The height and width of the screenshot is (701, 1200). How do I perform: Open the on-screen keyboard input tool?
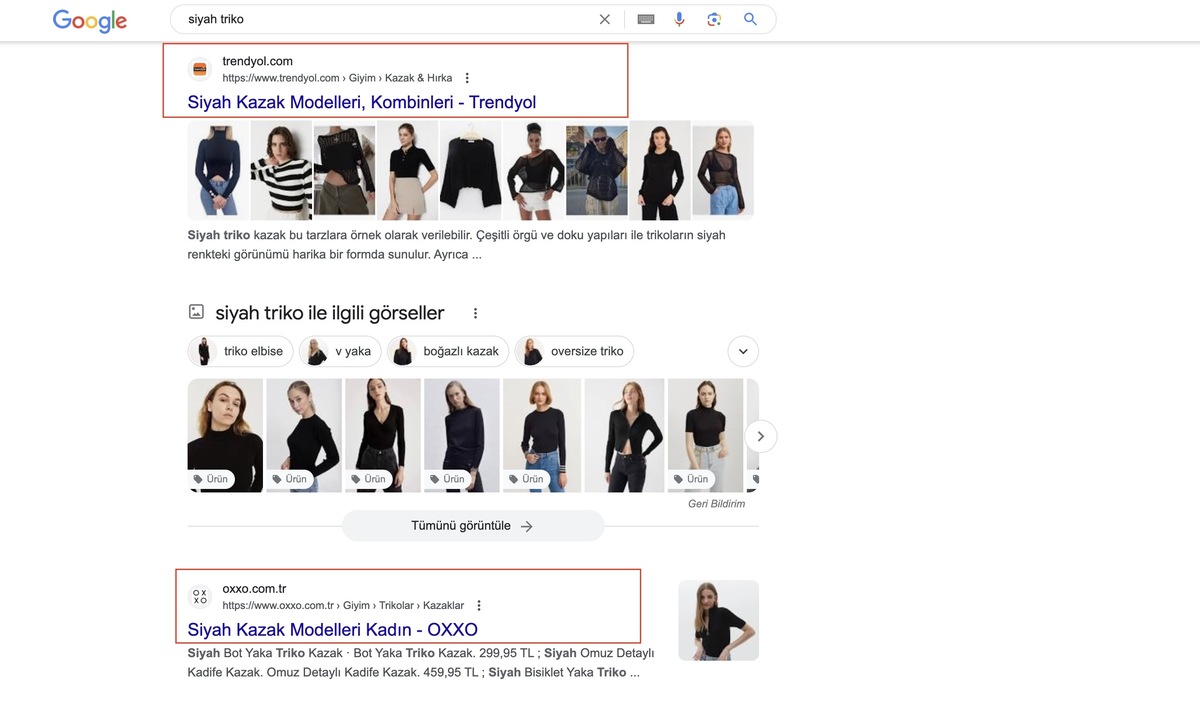pos(646,19)
